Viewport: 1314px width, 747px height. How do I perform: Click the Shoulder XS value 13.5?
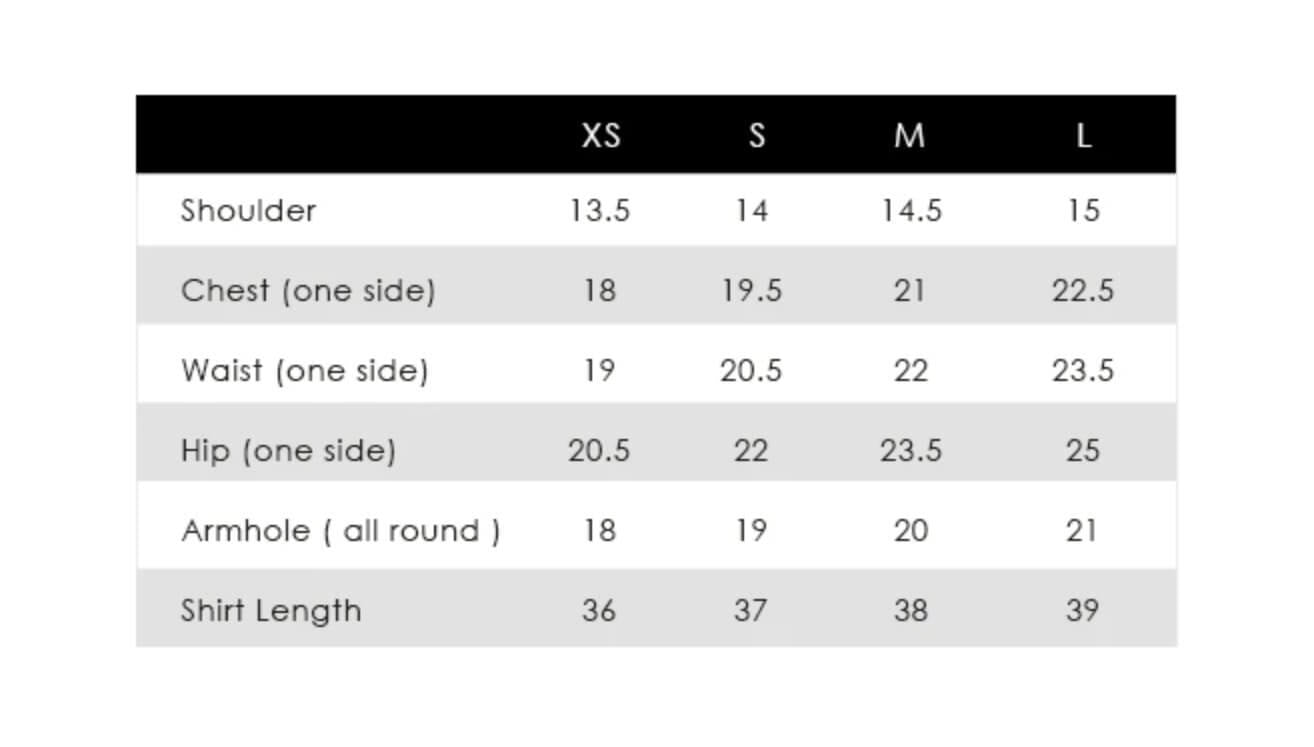pos(600,211)
